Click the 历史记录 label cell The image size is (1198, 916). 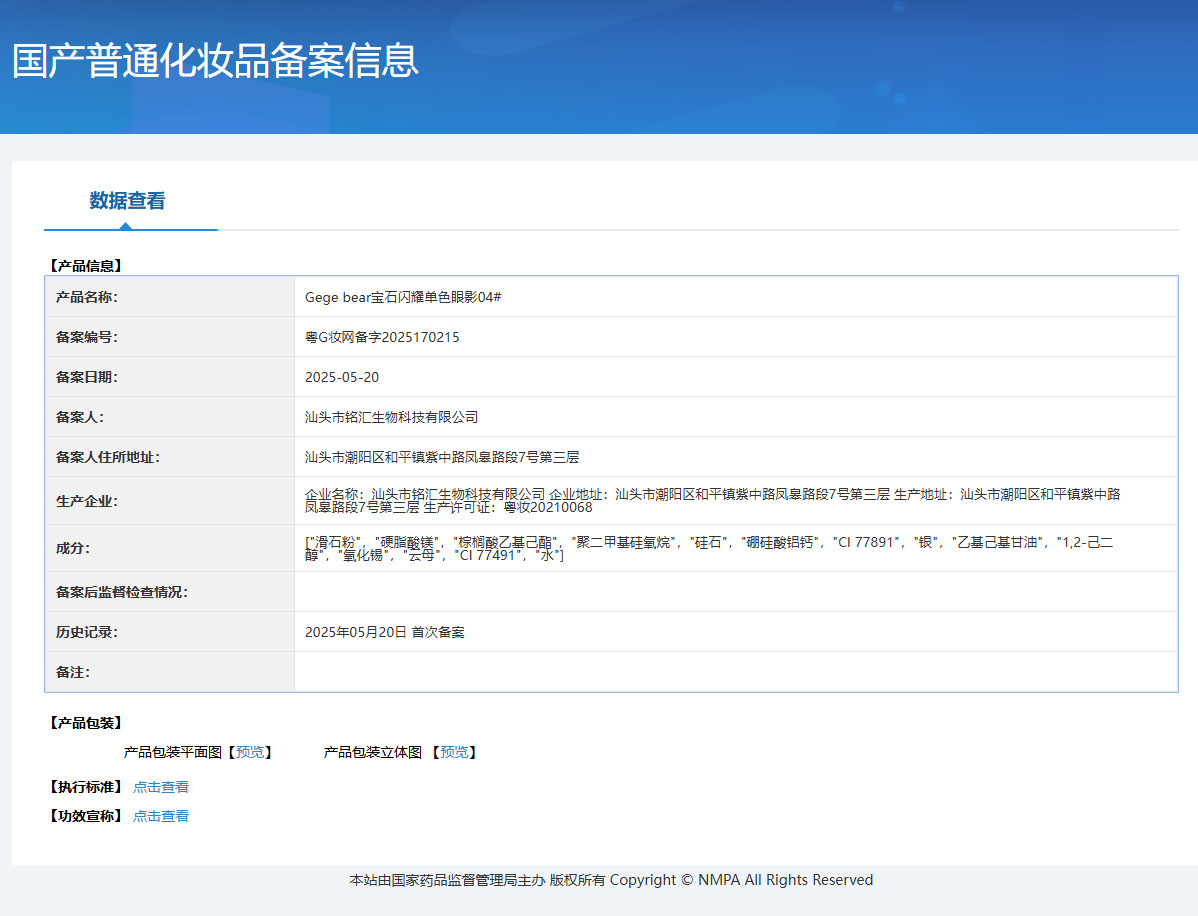pos(170,632)
